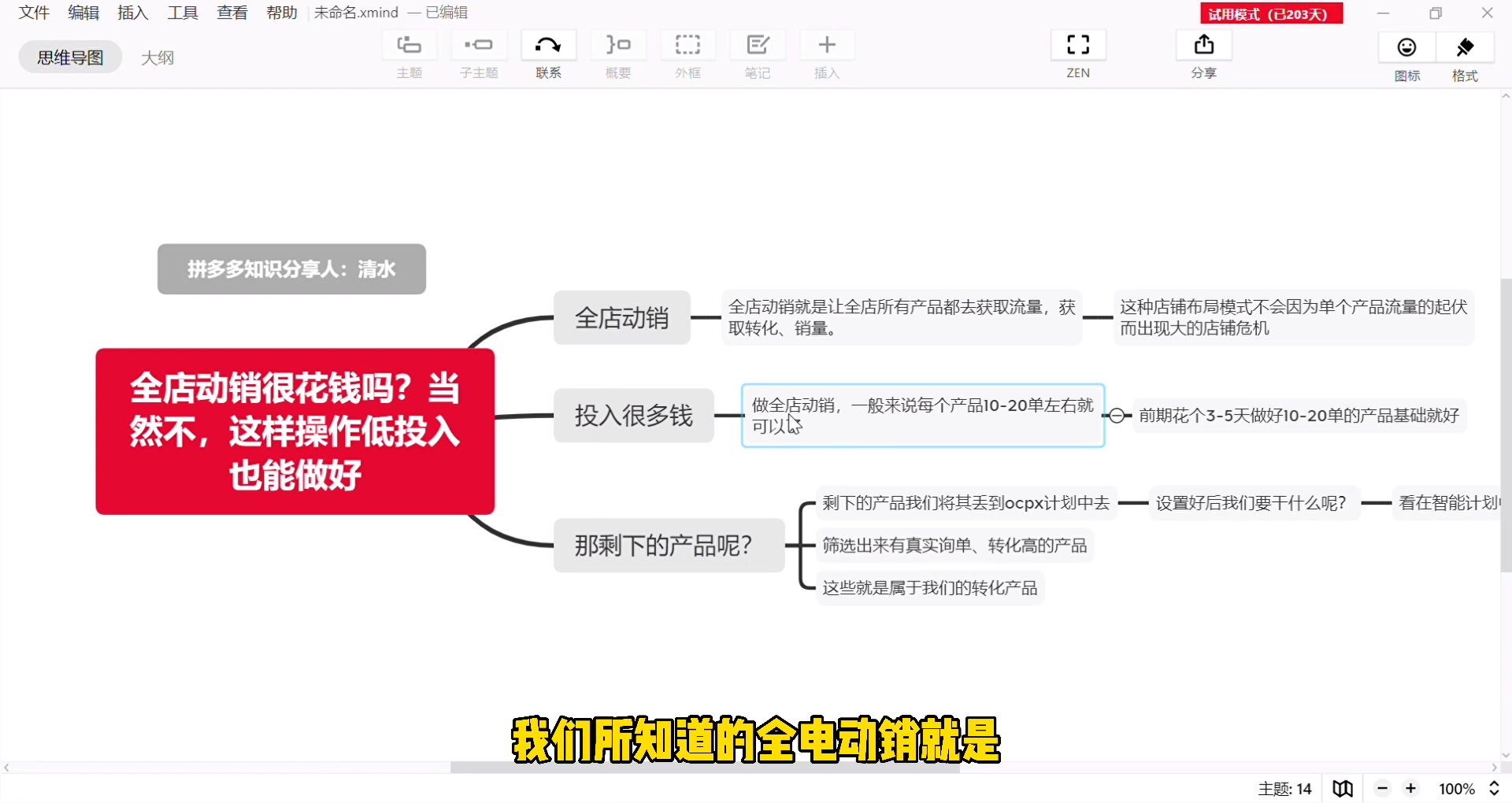The image size is (1512, 803).
Task: Open the 插入 (Insert) plus icon
Action: click(x=827, y=45)
